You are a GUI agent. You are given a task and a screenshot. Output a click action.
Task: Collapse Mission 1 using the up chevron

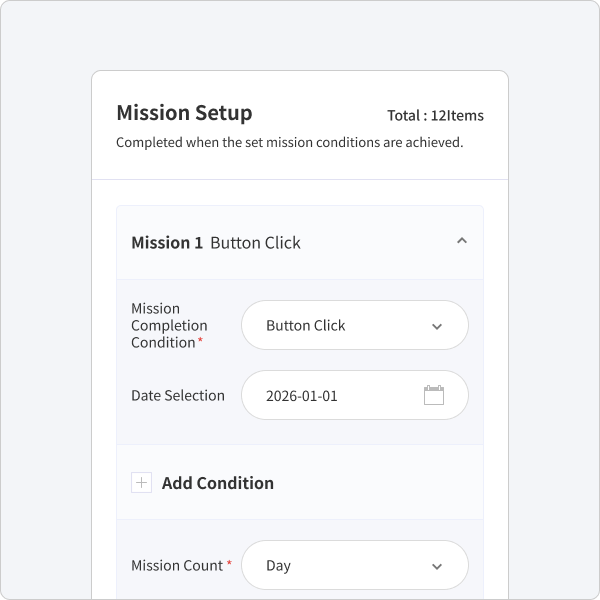pos(462,241)
